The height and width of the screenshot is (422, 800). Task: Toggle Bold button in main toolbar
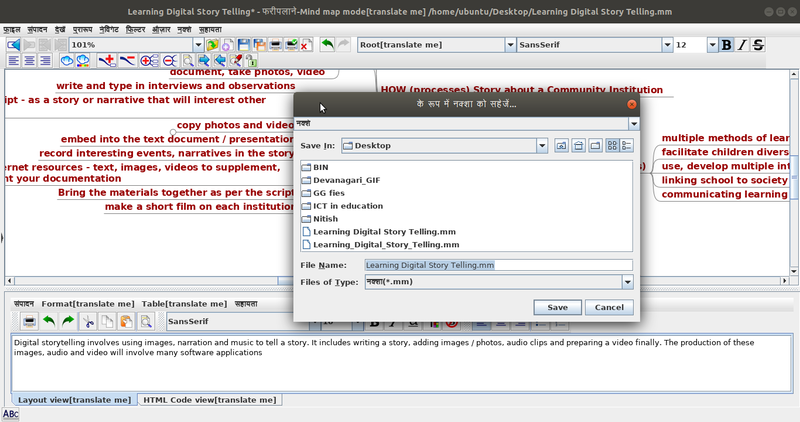click(x=726, y=45)
